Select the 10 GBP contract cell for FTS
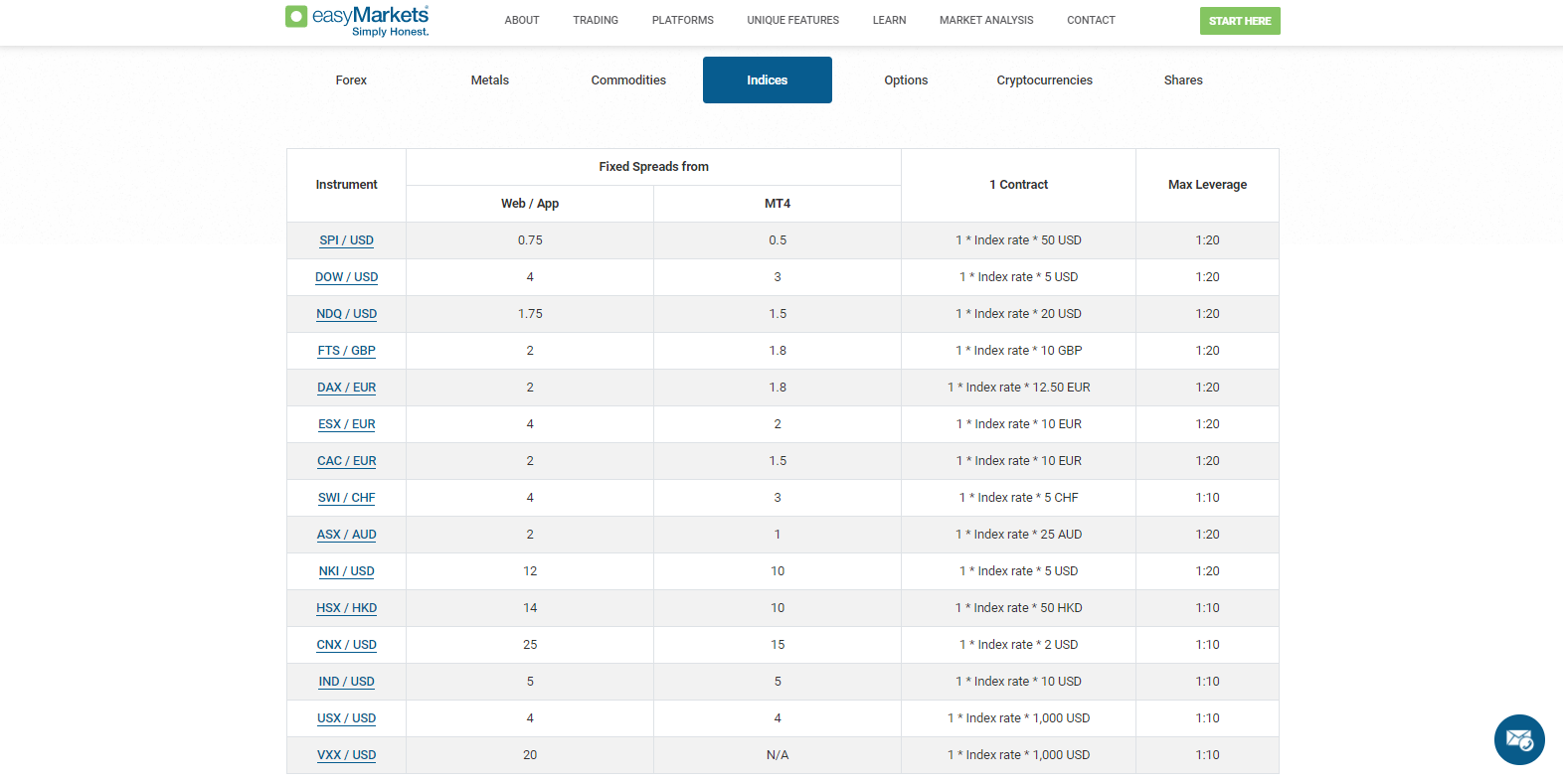 click(x=1018, y=351)
